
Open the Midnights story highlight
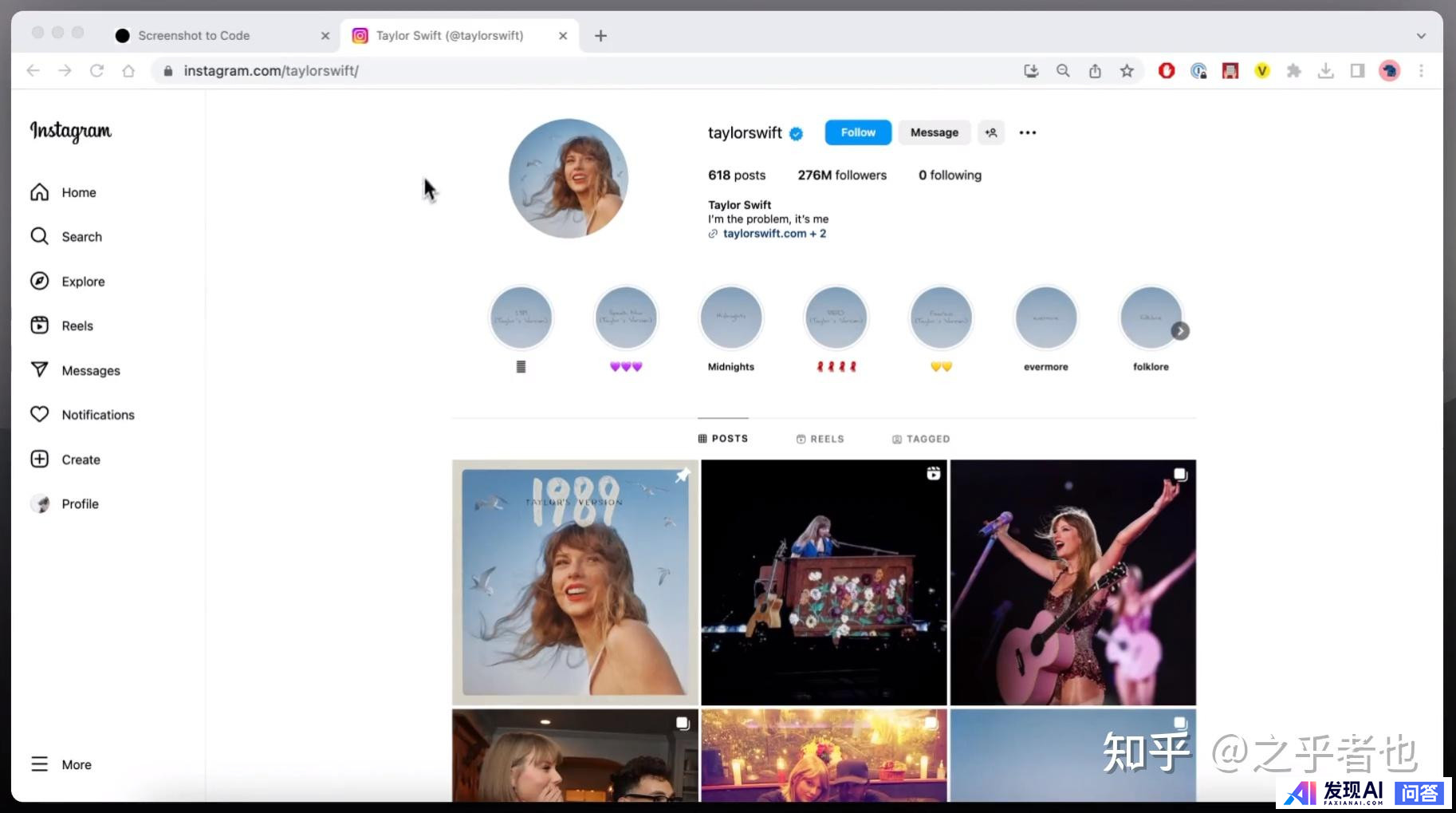pyautogui.click(x=730, y=318)
